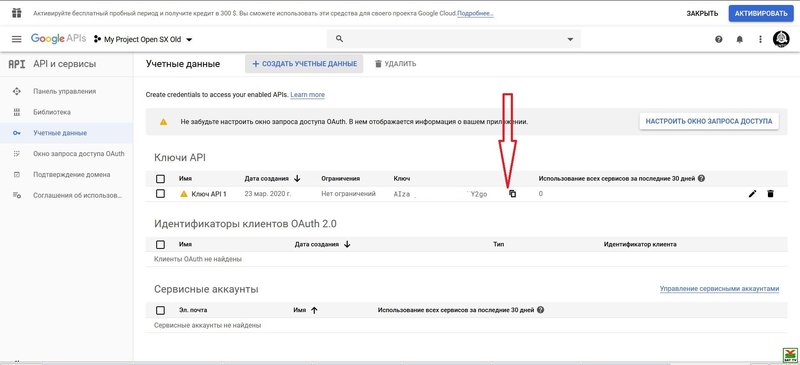
Task: Select all service accounts header checkbox
Action: click(x=160, y=310)
